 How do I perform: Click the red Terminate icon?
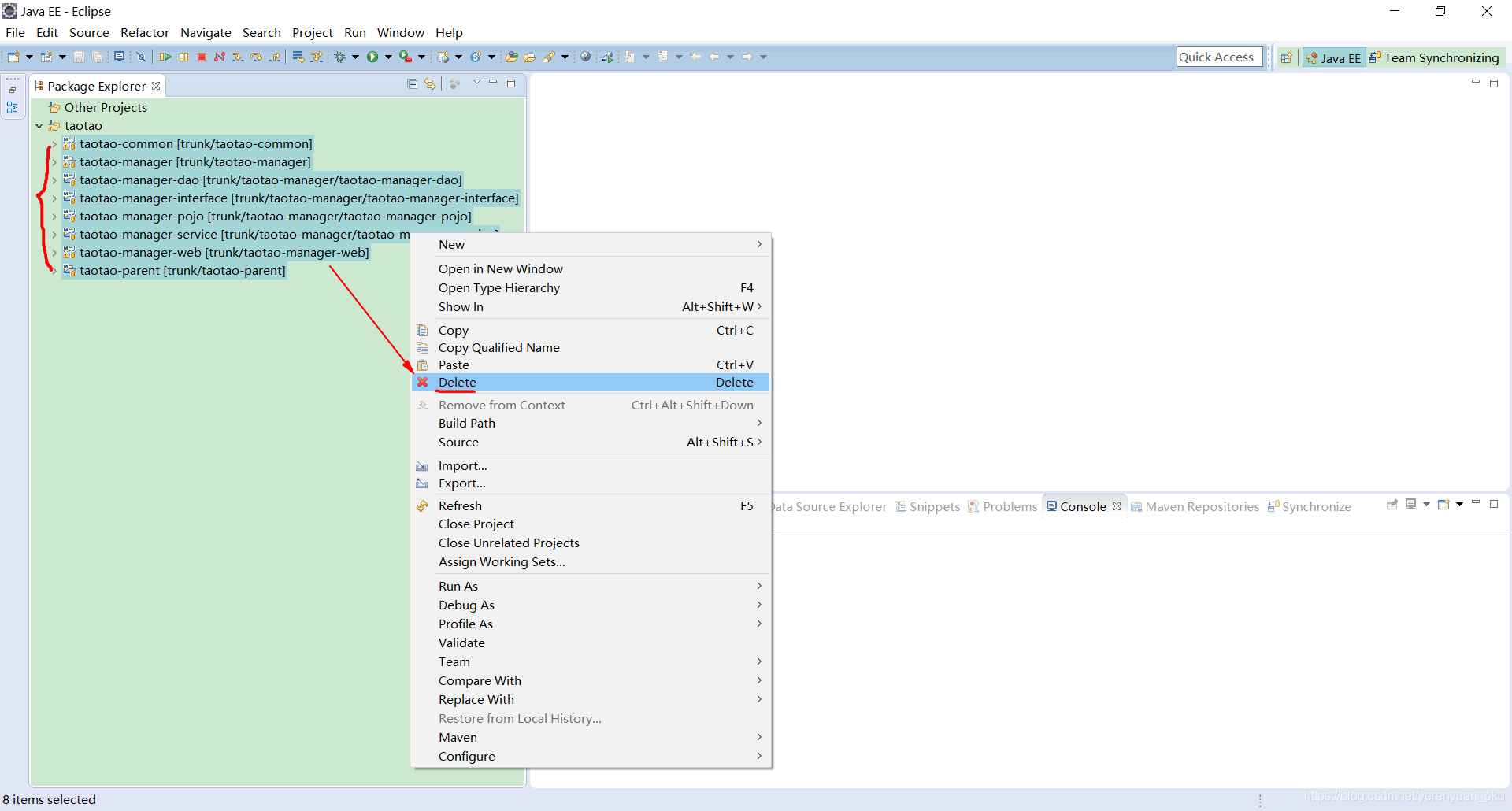coord(202,57)
